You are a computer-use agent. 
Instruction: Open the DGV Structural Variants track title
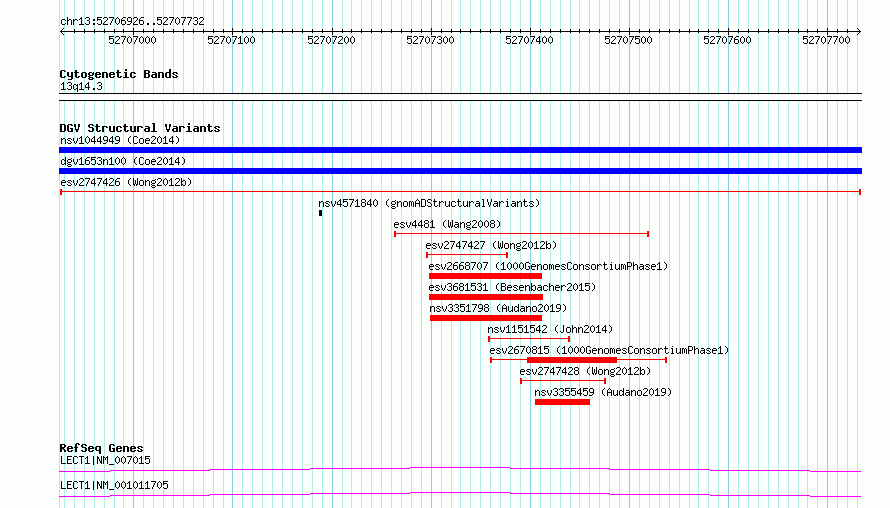coord(140,128)
